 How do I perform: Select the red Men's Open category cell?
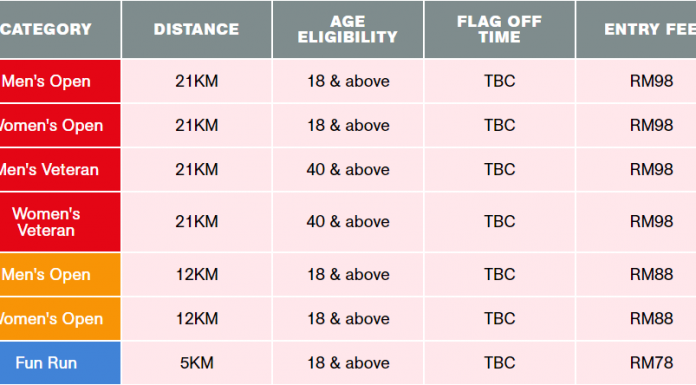click(60, 81)
